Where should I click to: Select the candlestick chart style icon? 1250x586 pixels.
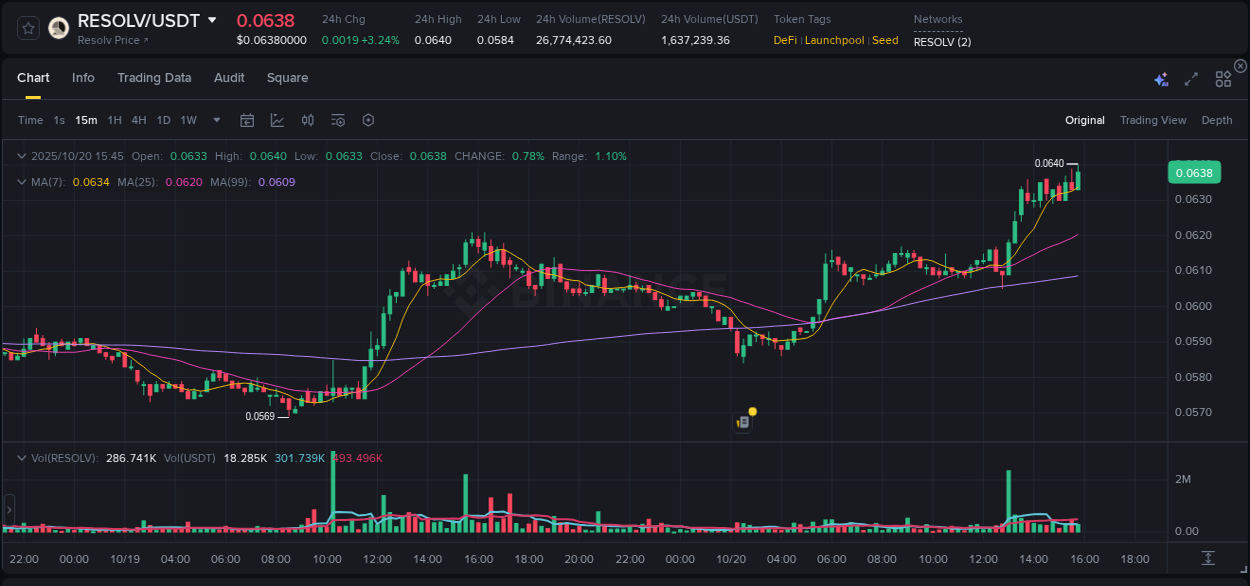pyautogui.click(x=308, y=120)
